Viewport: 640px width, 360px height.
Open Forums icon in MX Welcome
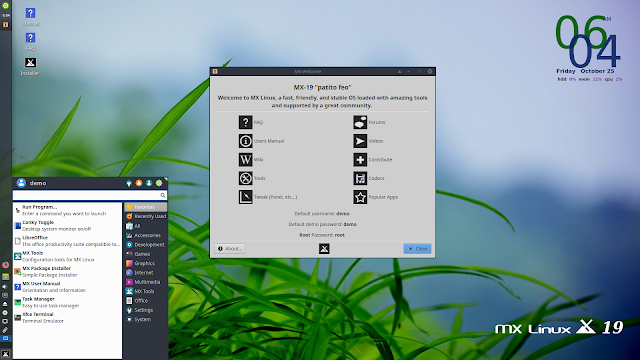pyautogui.click(x=360, y=122)
